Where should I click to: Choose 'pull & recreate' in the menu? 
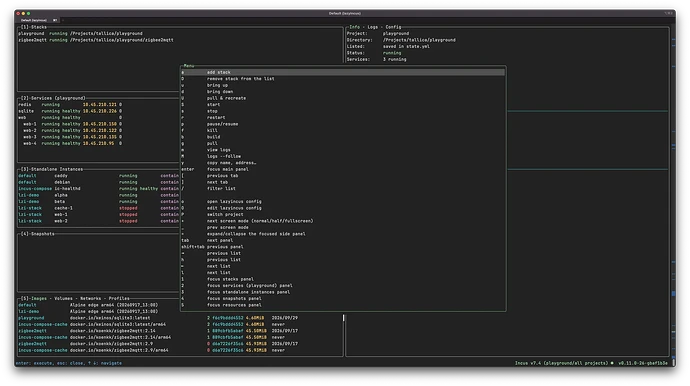[343, 98]
